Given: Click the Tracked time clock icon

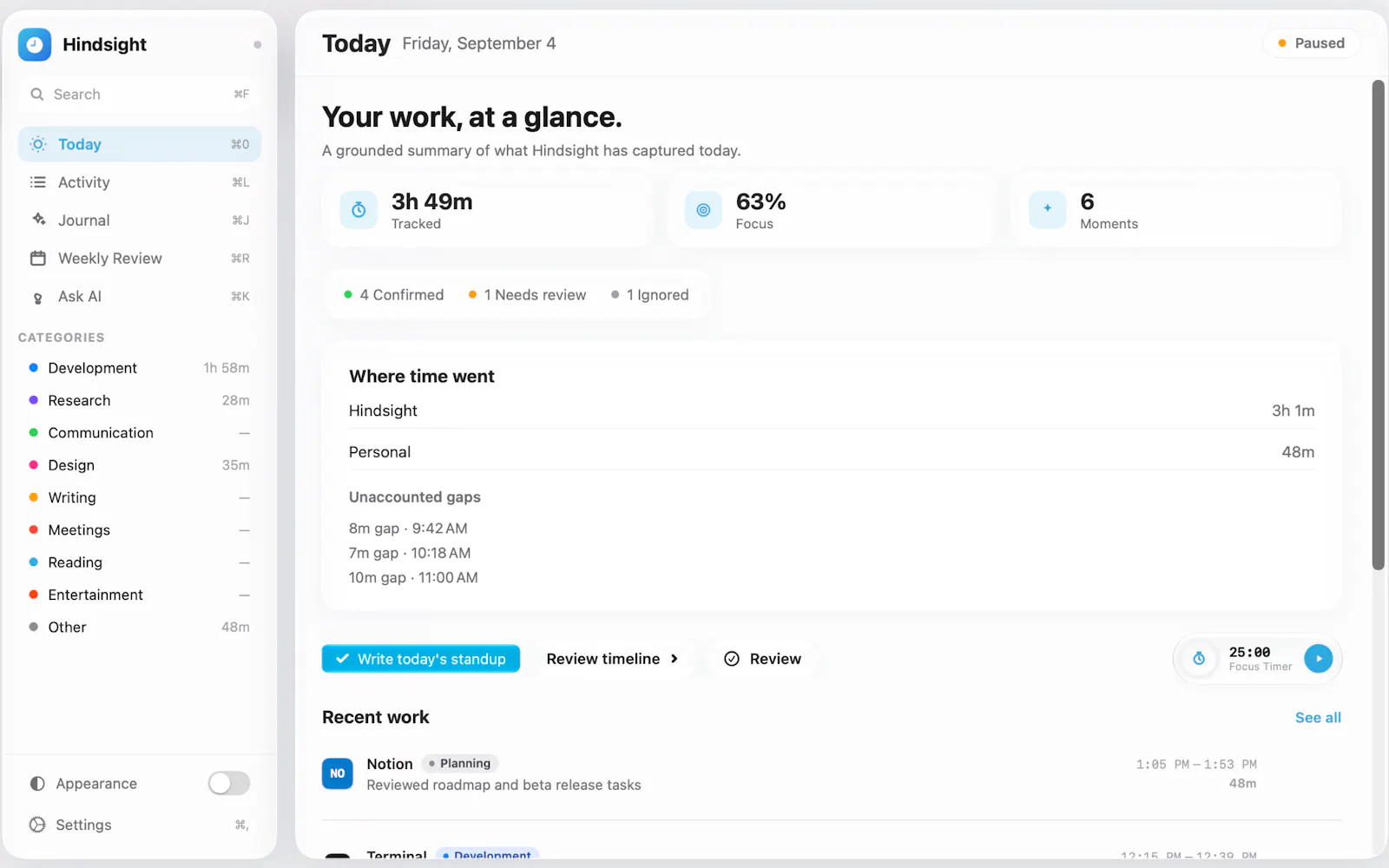Looking at the screenshot, I should [x=359, y=210].
